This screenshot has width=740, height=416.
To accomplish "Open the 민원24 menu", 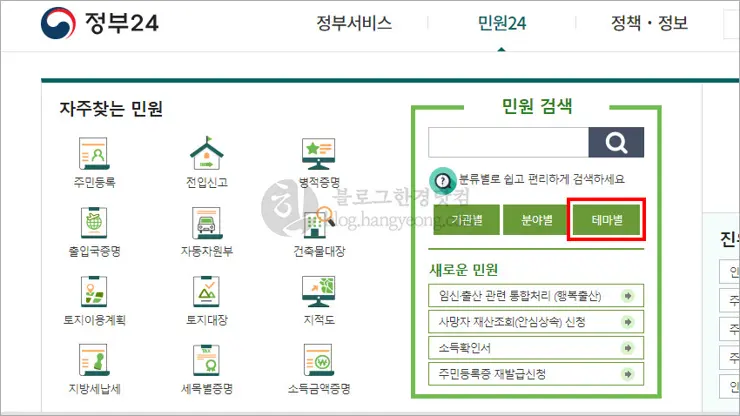I will pos(502,23).
